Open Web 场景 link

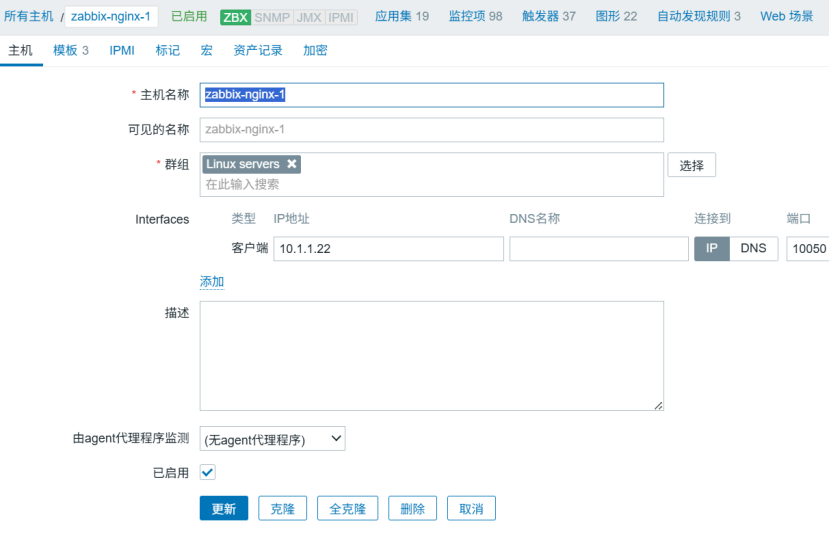(x=787, y=16)
